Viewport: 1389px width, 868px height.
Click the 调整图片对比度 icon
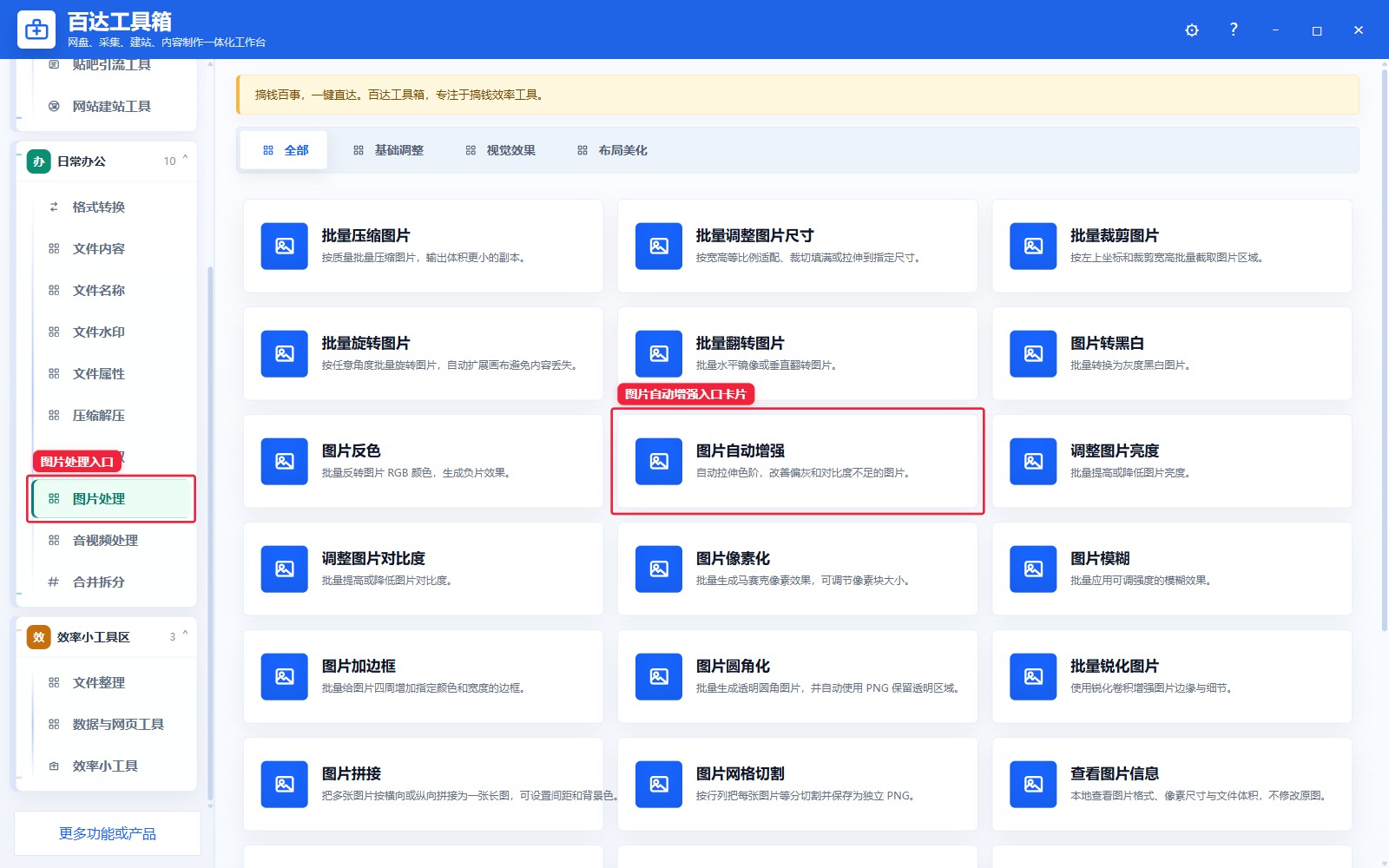(284, 569)
